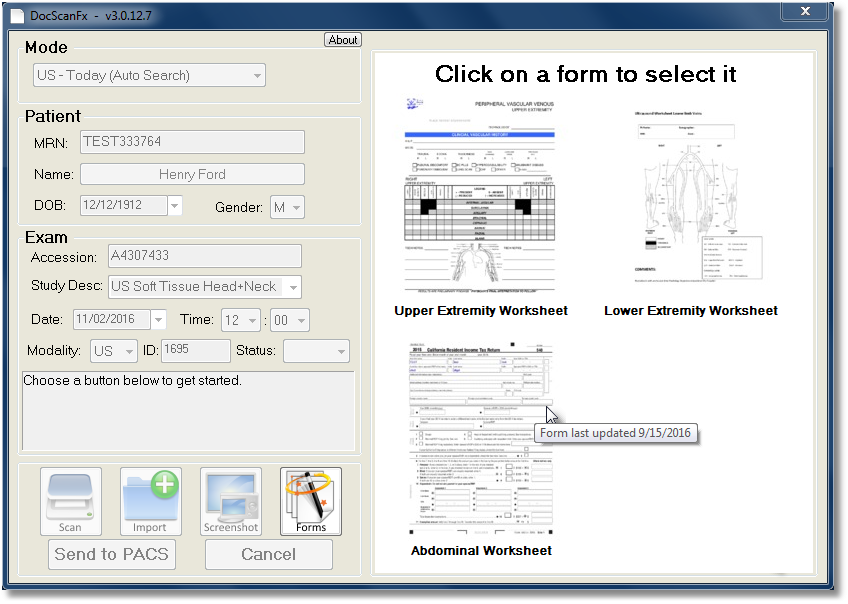
Task: Click the patient Name field
Action: tap(193, 174)
